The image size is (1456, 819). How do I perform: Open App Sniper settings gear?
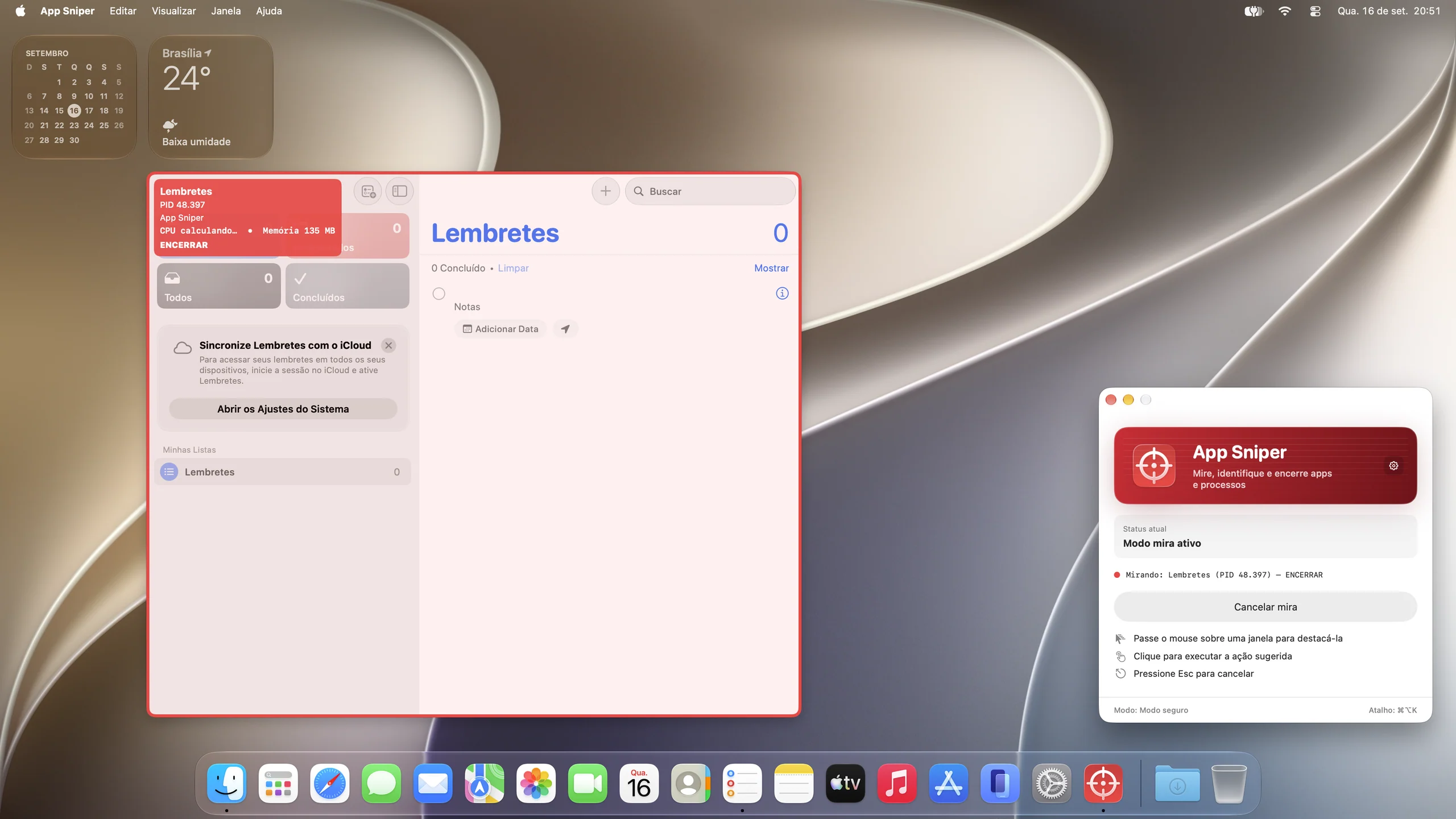click(1393, 466)
